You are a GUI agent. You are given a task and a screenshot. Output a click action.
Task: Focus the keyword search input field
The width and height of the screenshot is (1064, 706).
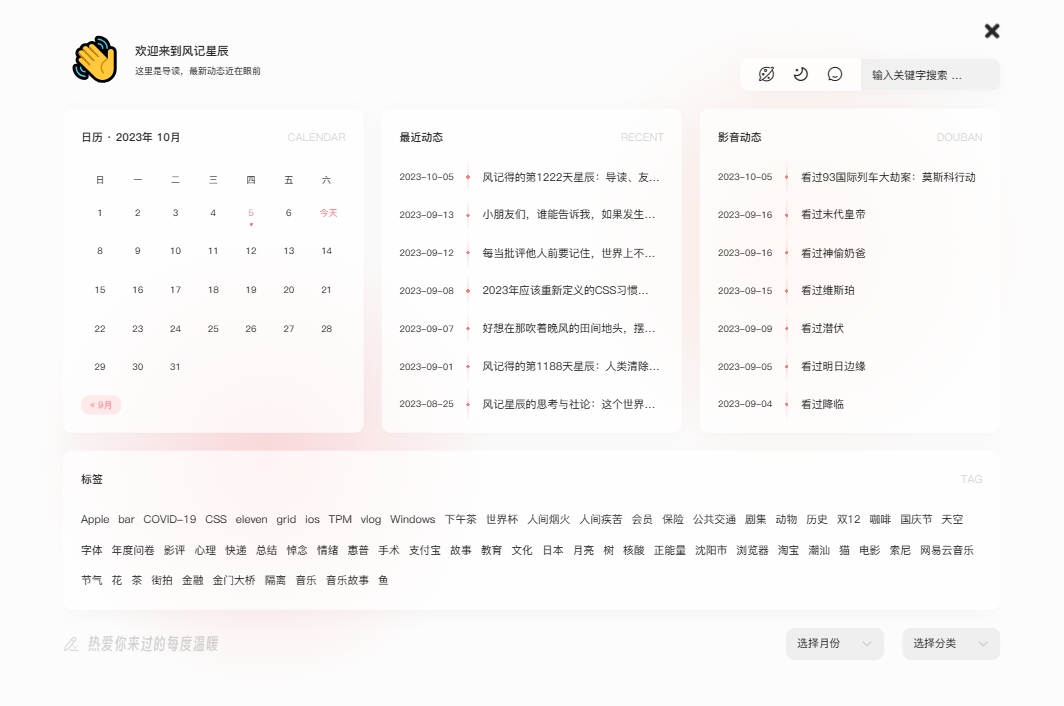[x=929, y=75]
